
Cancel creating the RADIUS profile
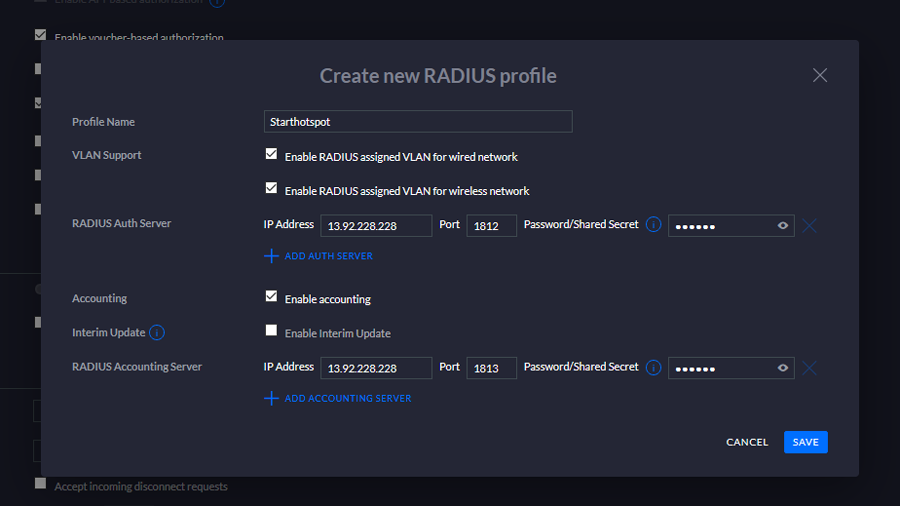pyautogui.click(x=747, y=442)
